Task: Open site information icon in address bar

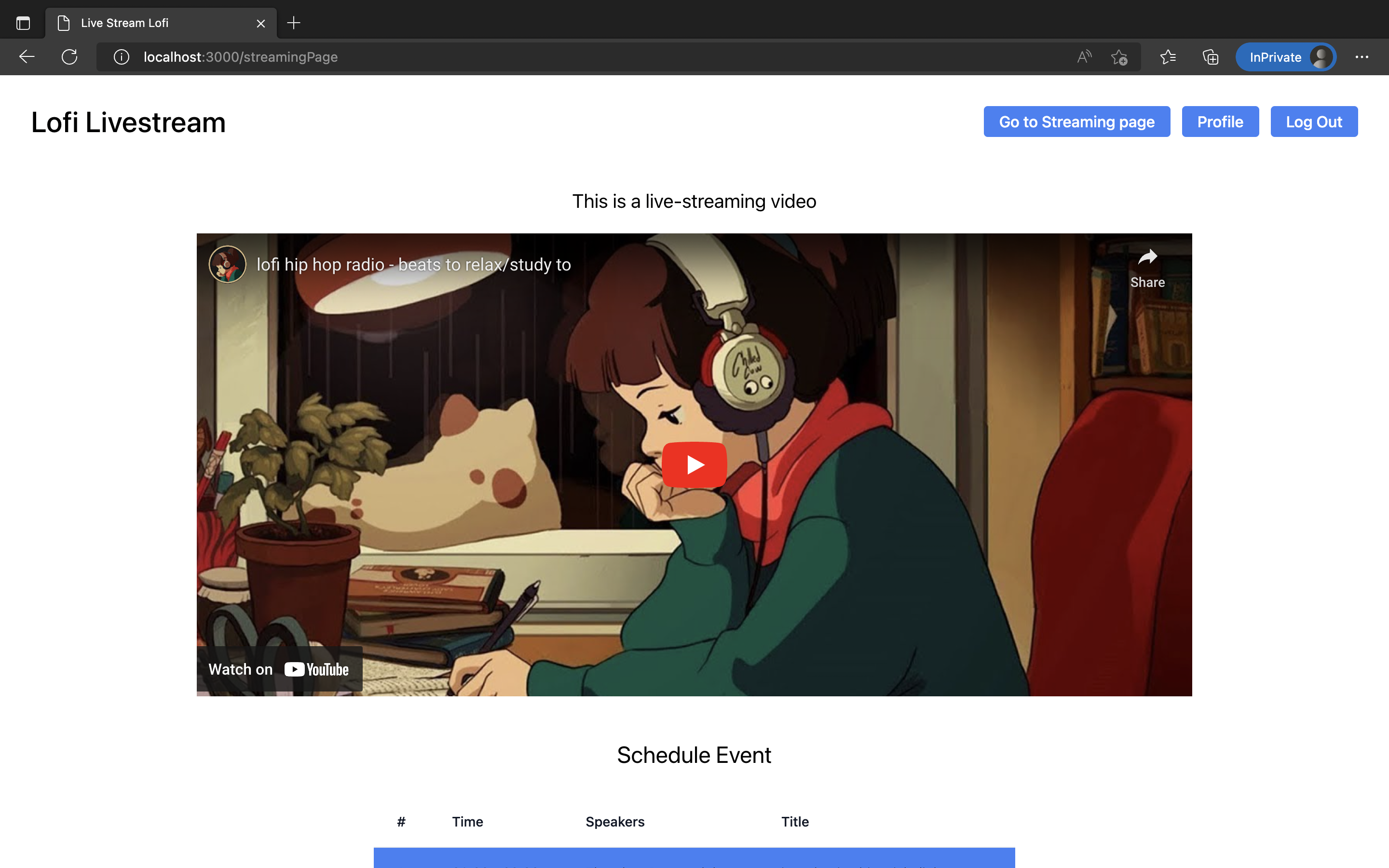Action: tap(121, 57)
